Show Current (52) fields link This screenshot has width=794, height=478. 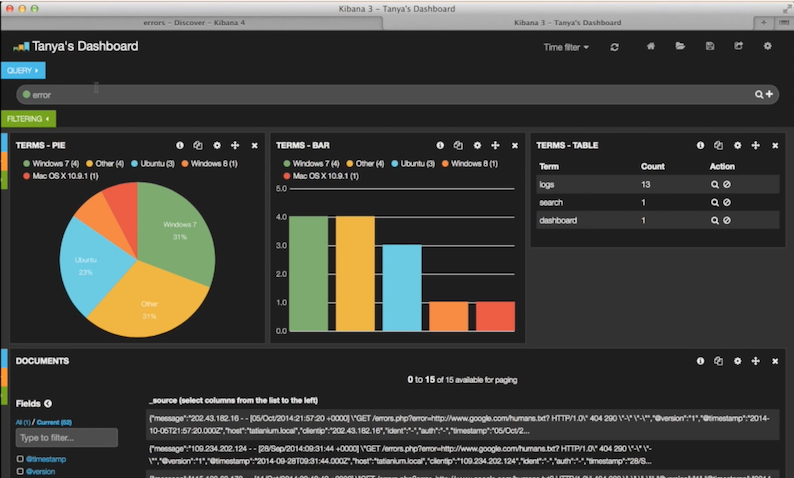54,422
